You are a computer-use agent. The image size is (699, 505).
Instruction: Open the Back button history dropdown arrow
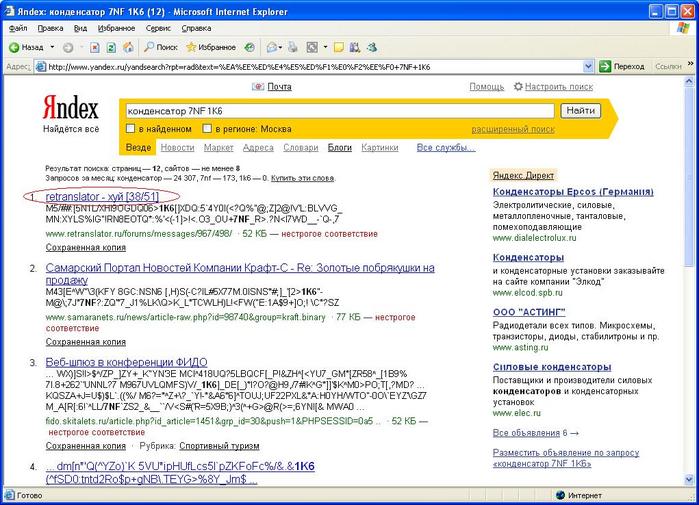pyautogui.click(x=50, y=47)
